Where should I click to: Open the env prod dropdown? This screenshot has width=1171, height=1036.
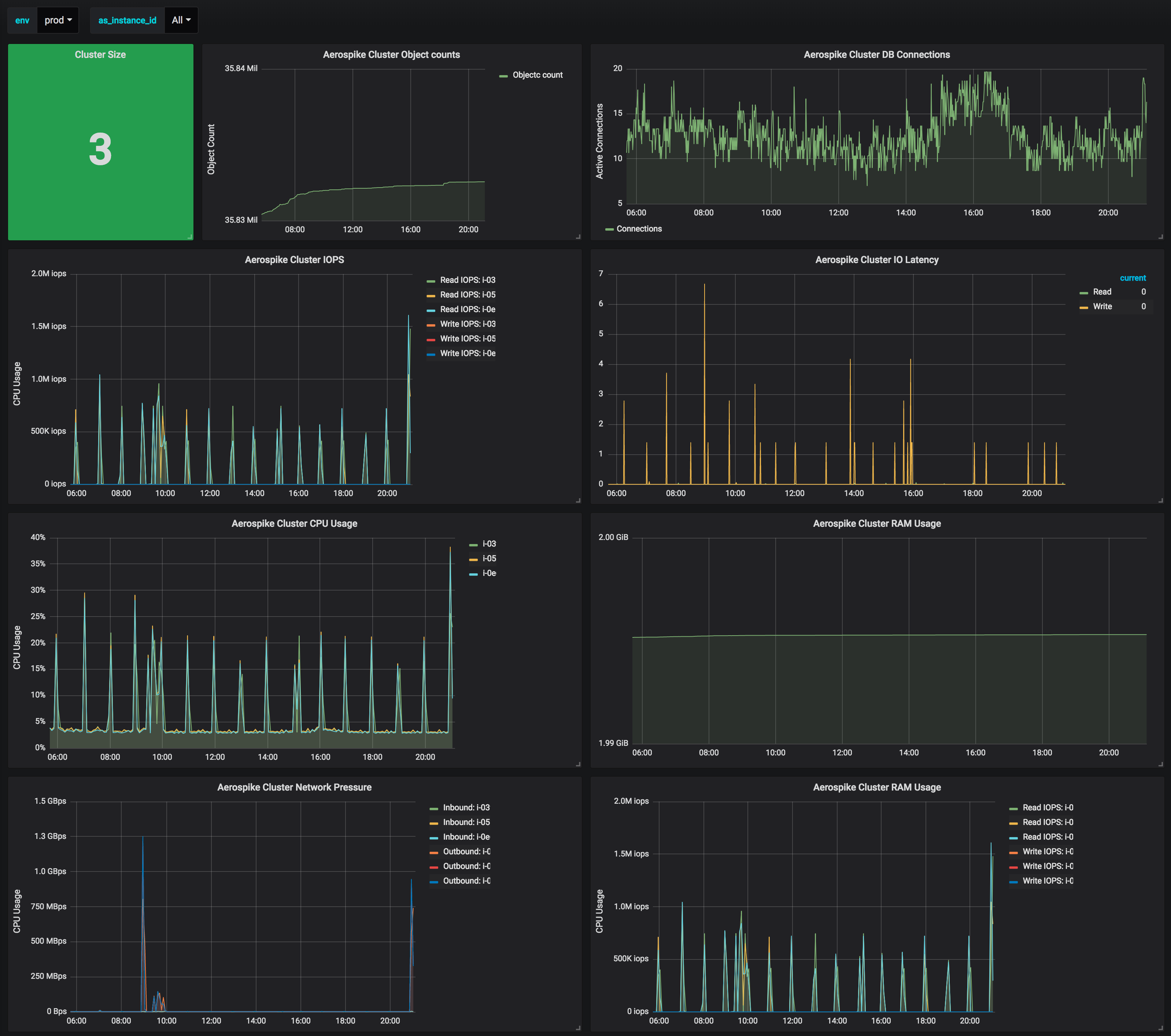58,20
